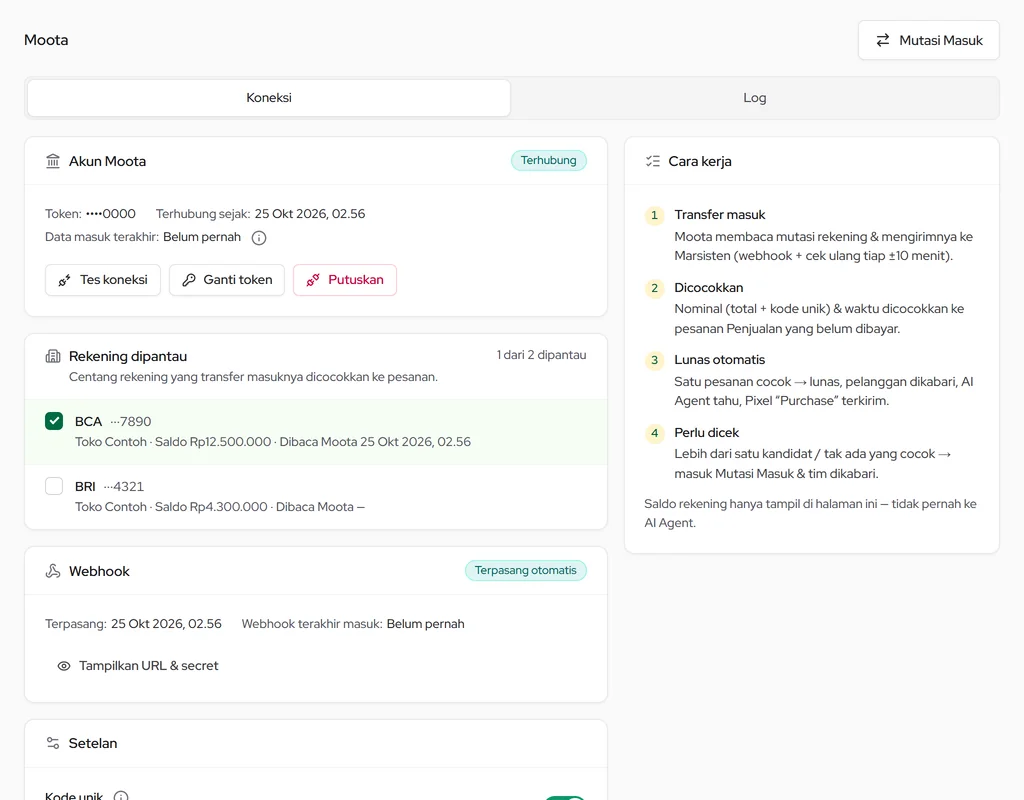
Task: Click the checklist icon beside Cara kerja
Action: [x=652, y=161]
